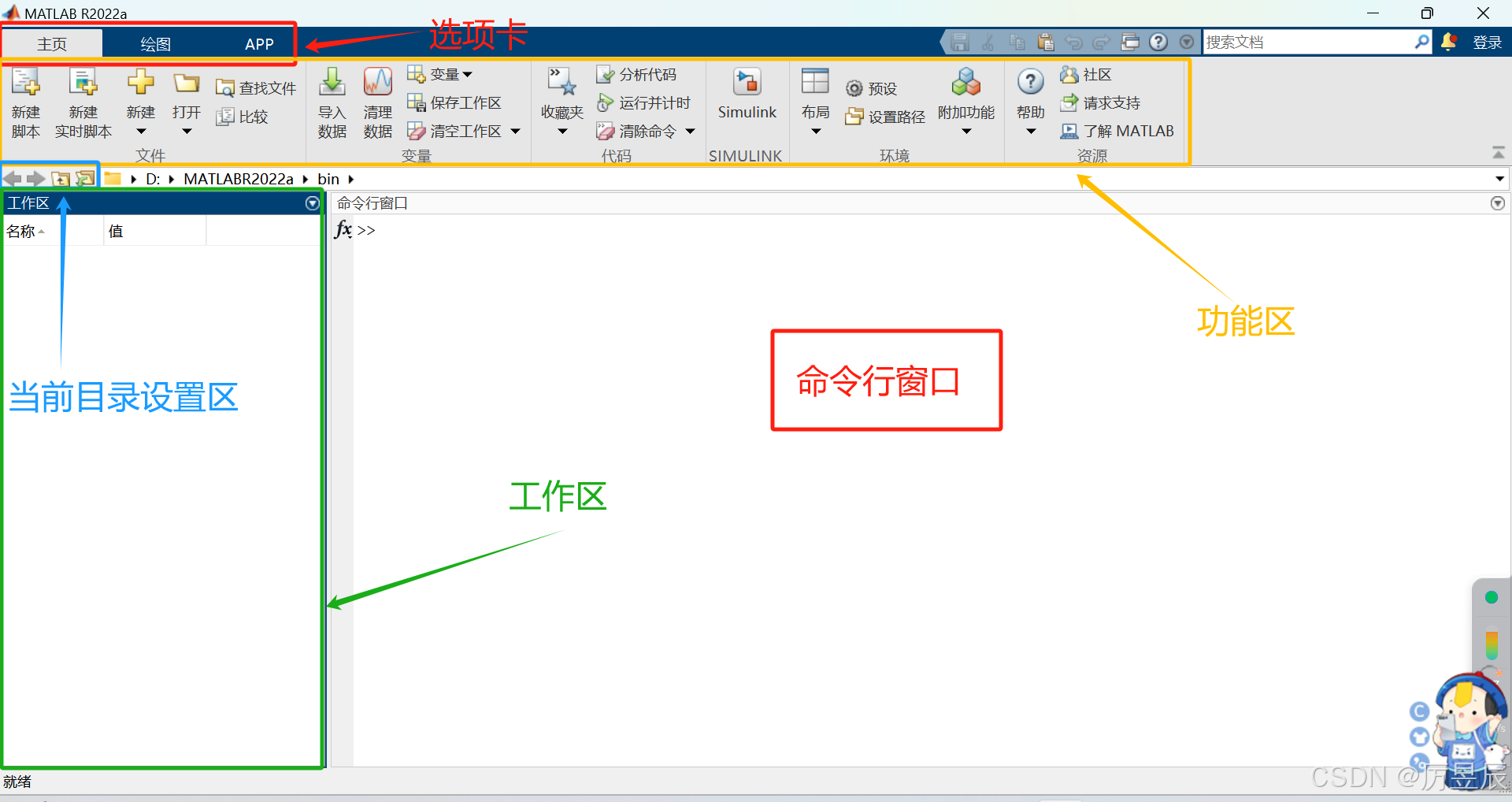Click the 值 column header

coord(155,231)
